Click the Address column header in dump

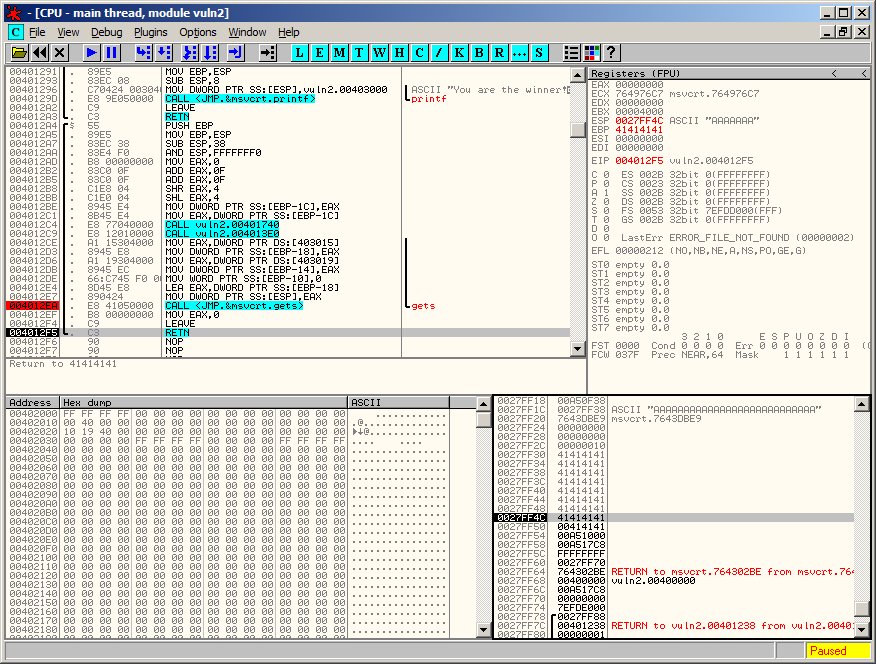32,403
